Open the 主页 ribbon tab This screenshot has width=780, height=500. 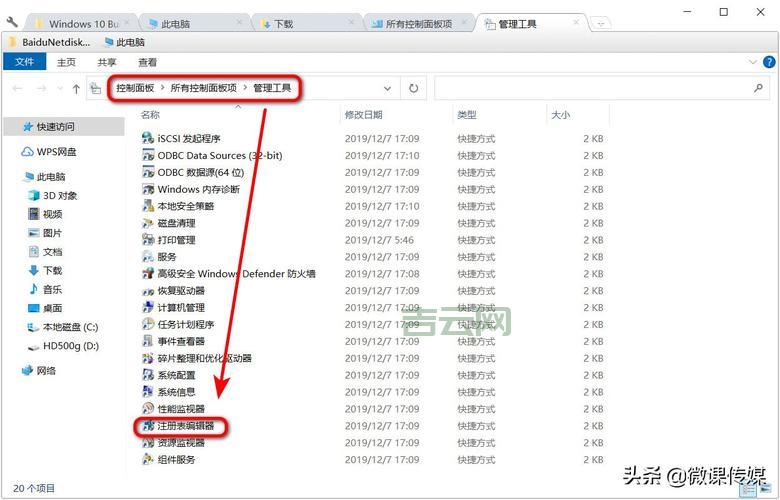pyautogui.click(x=66, y=62)
